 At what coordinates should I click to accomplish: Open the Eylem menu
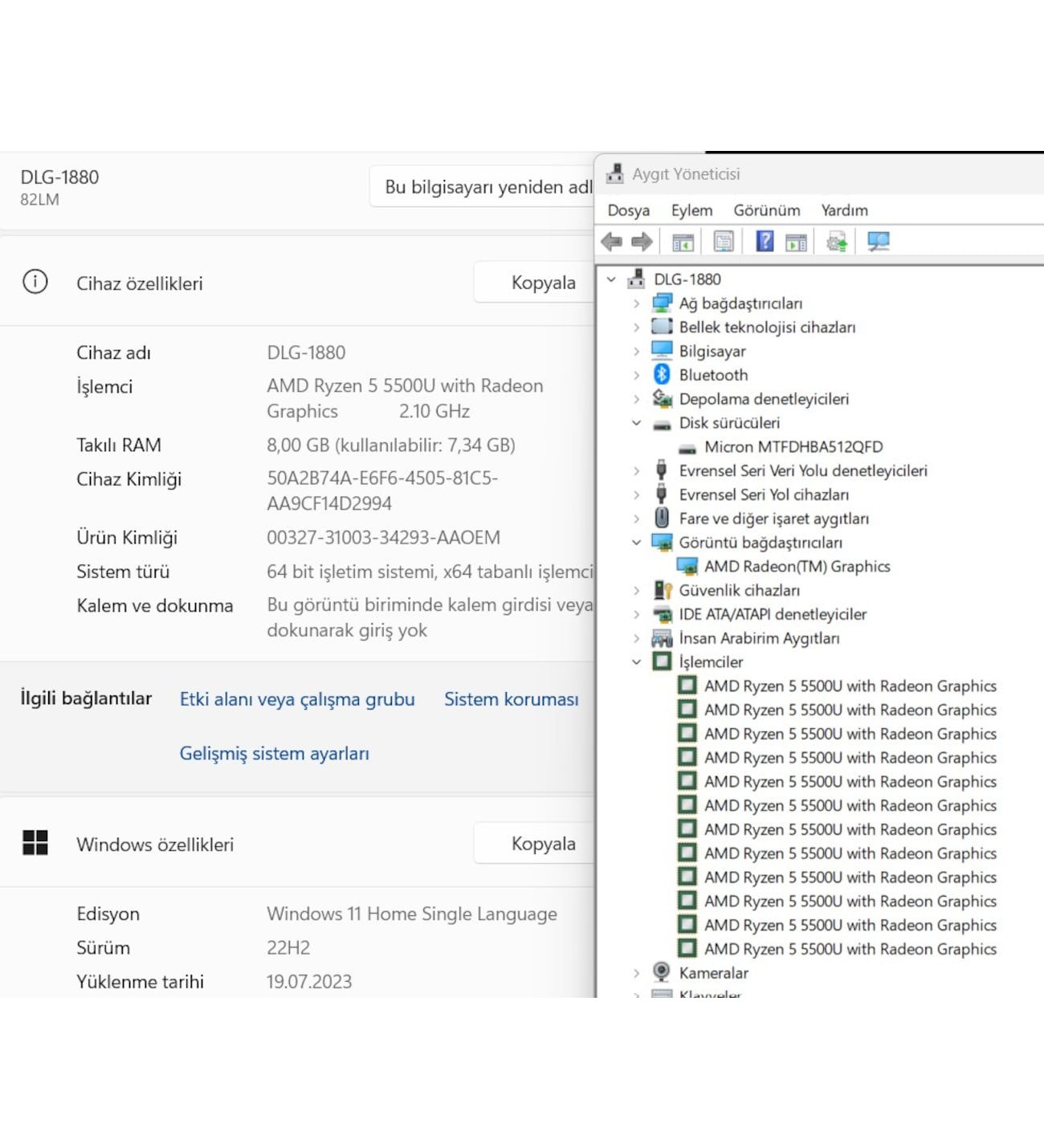[x=691, y=210]
